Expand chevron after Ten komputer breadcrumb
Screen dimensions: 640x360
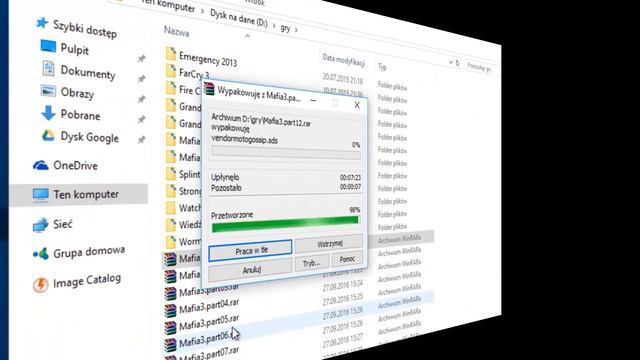[x=202, y=11]
